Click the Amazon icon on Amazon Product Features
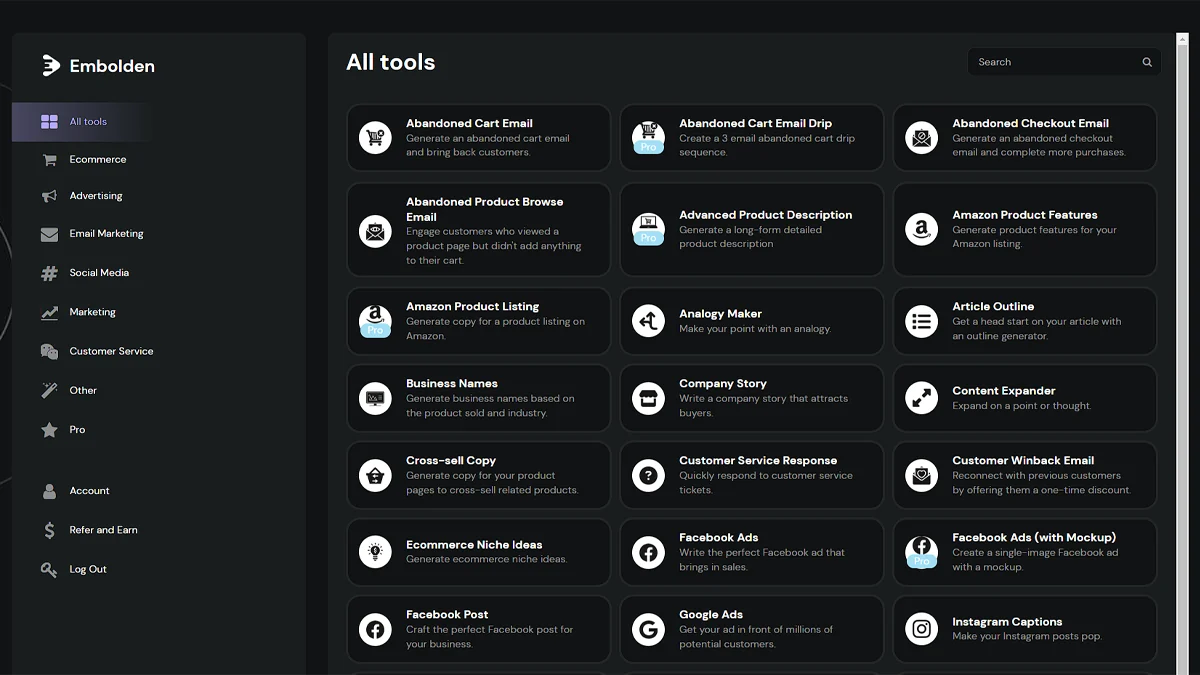The width and height of the screenshot is (1200, 675). 921,230
